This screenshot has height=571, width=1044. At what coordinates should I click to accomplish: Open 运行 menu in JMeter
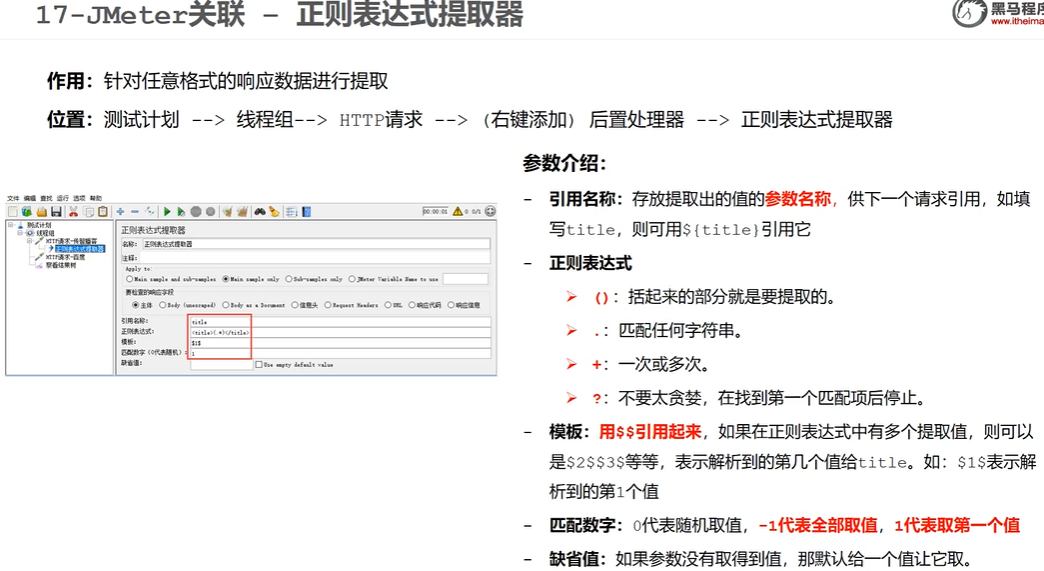63,198
